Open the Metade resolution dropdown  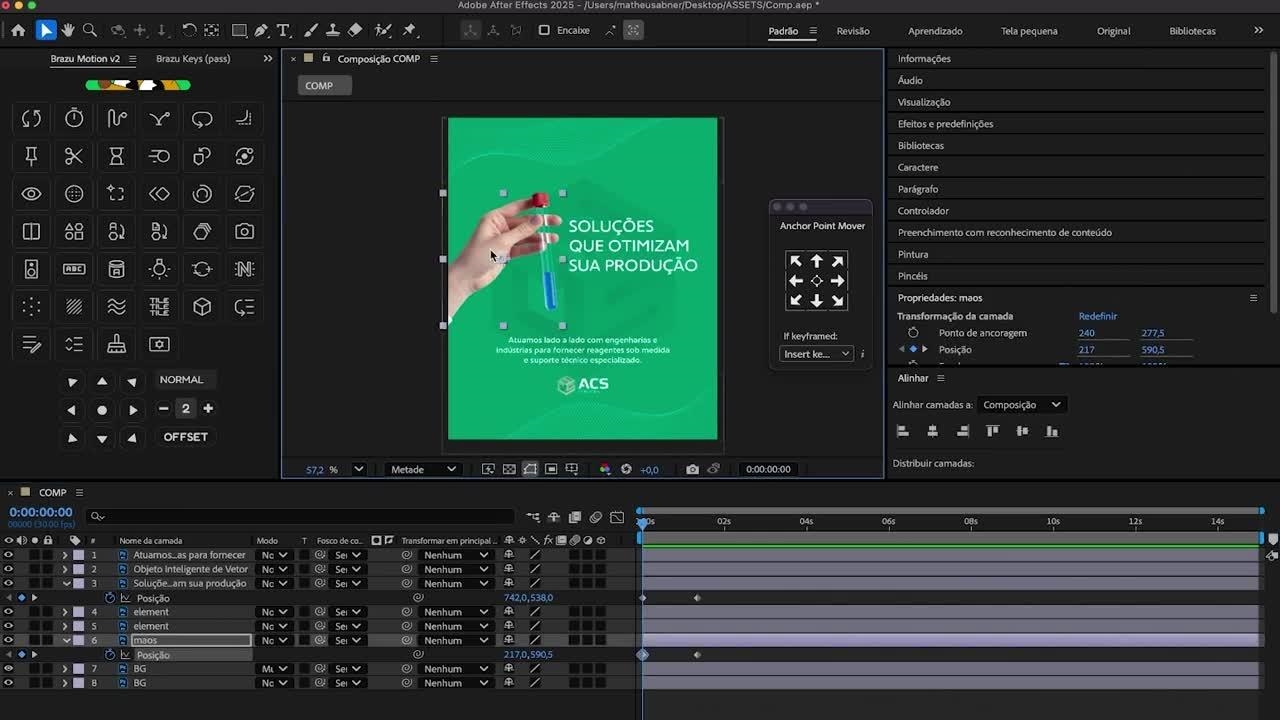[x=423, y=469]
